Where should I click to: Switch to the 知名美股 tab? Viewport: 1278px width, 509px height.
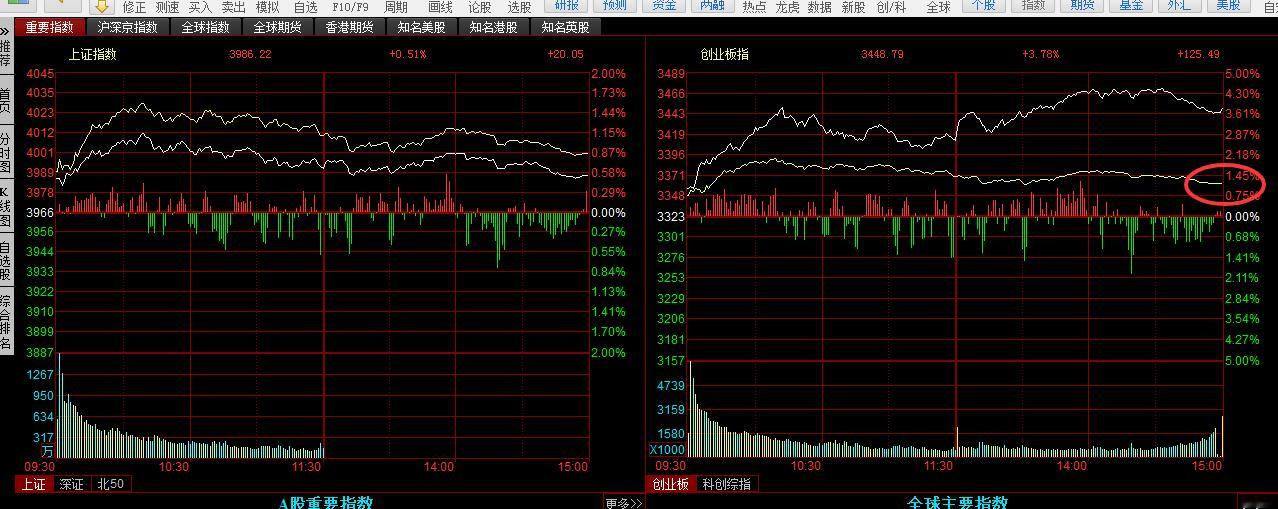421,27
